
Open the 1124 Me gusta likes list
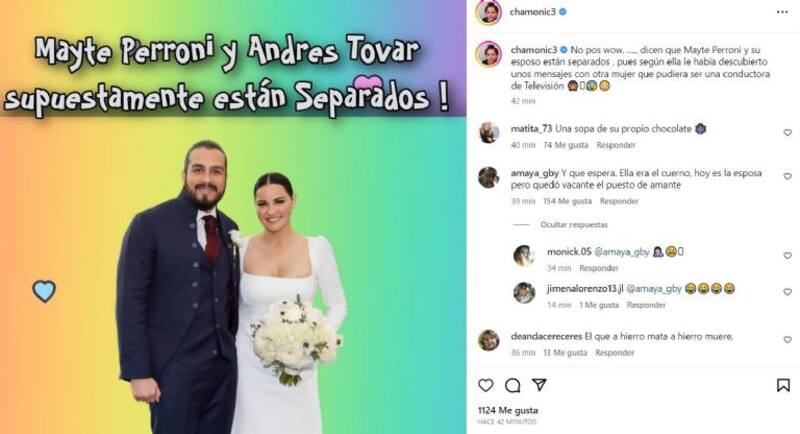point(508,410)
